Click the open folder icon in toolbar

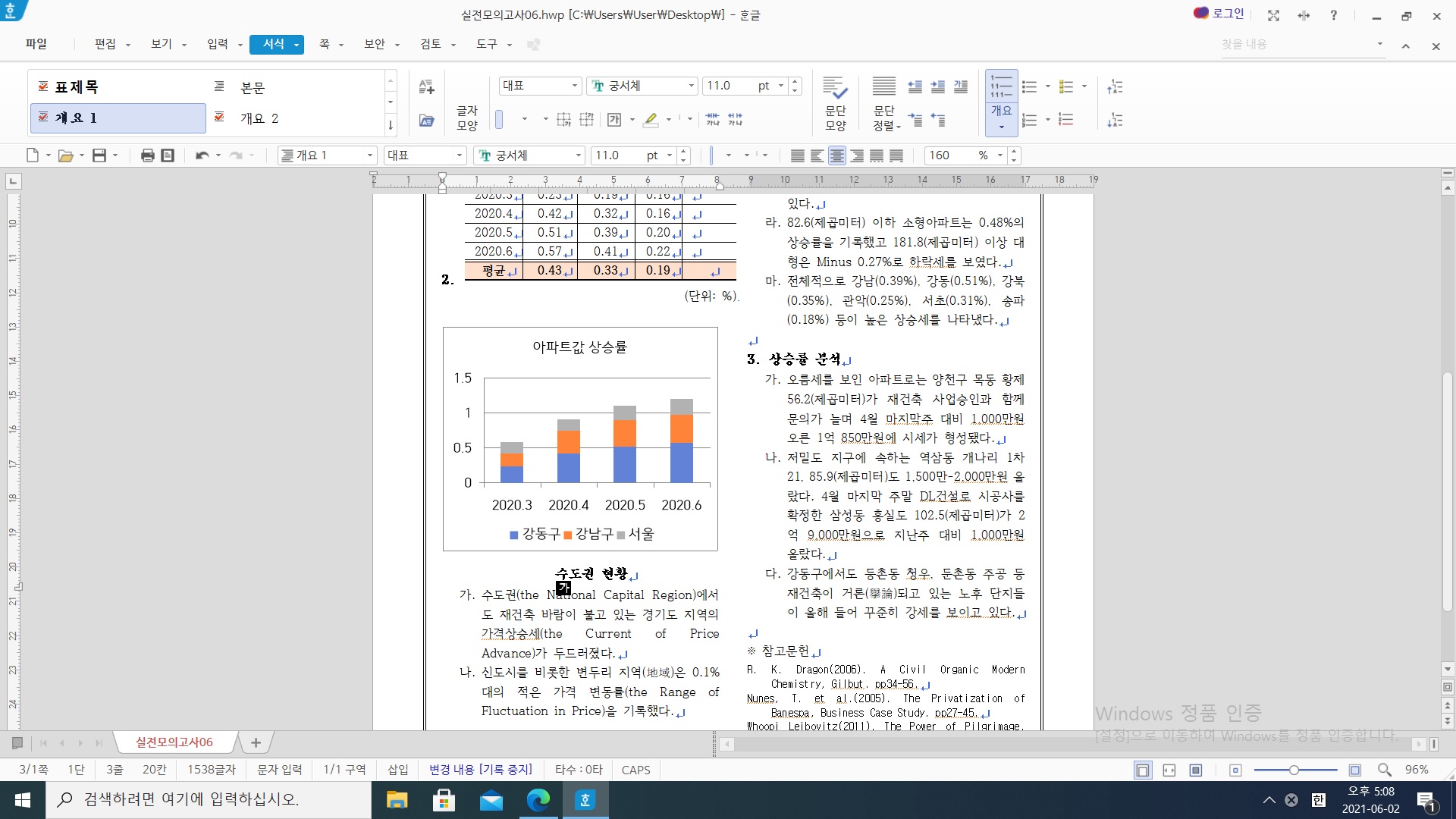coord(65,155)
